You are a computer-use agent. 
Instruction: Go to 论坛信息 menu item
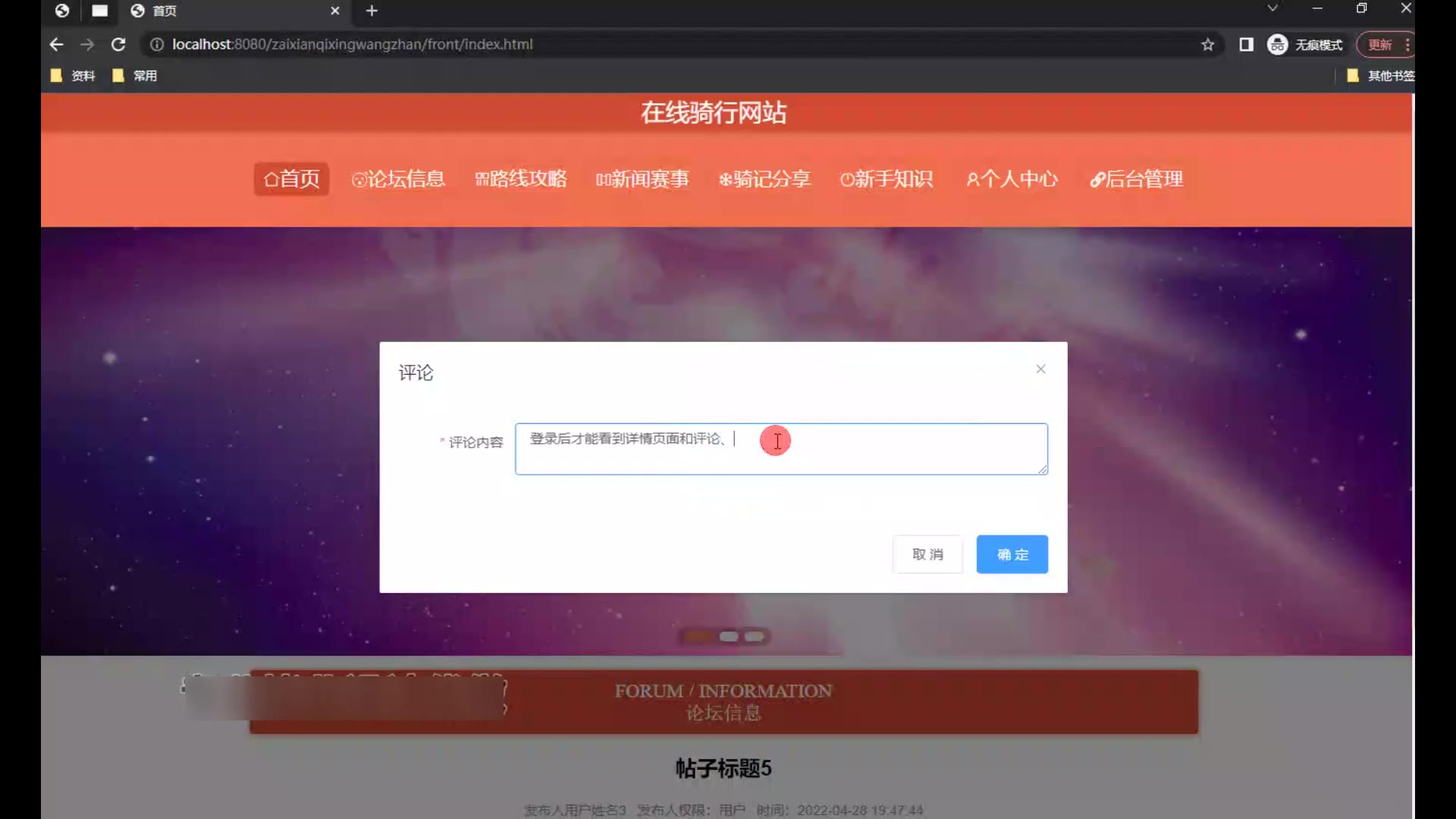coord(398,179)
